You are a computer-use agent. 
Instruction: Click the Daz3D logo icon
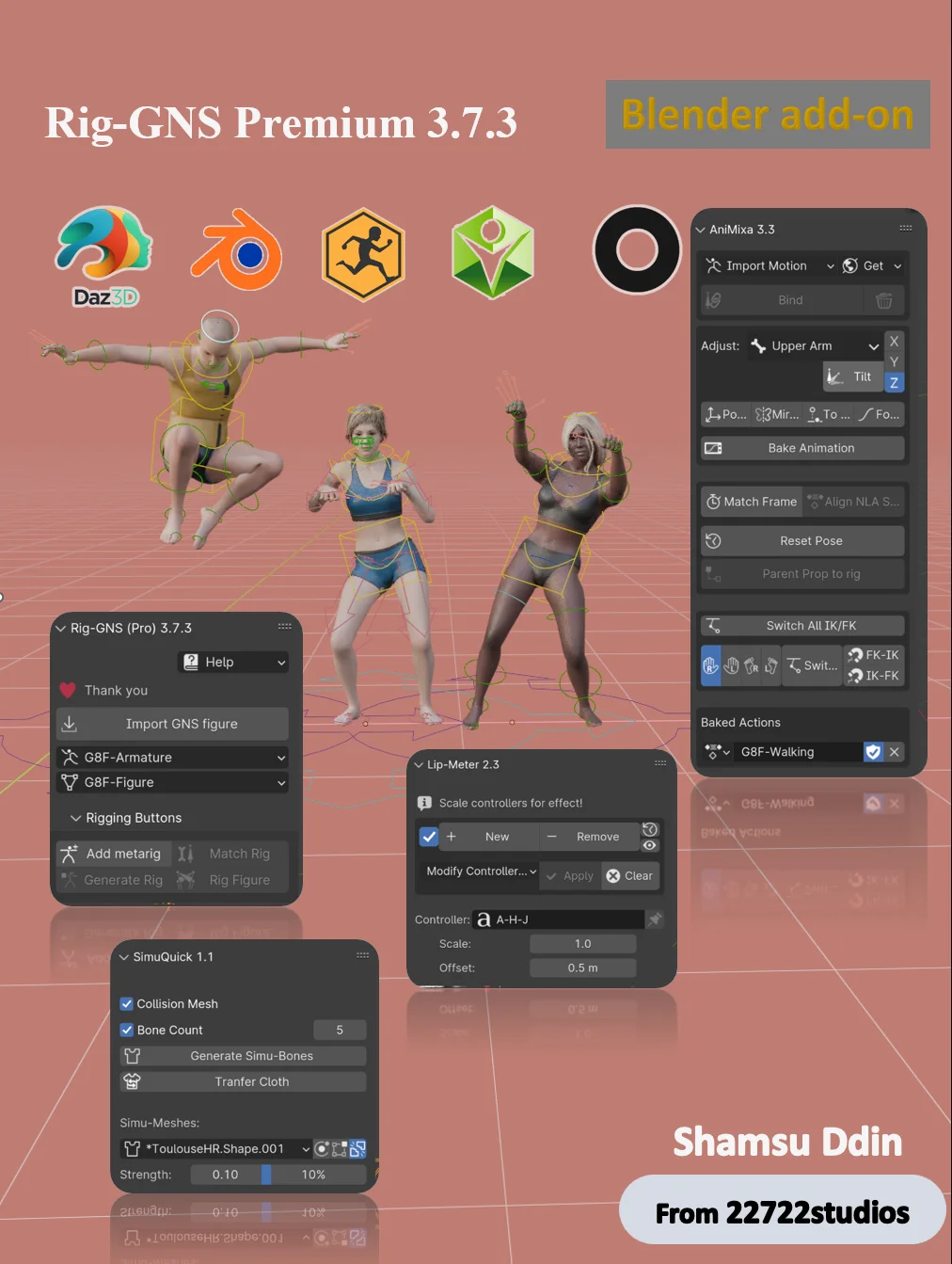pos(104,256)
